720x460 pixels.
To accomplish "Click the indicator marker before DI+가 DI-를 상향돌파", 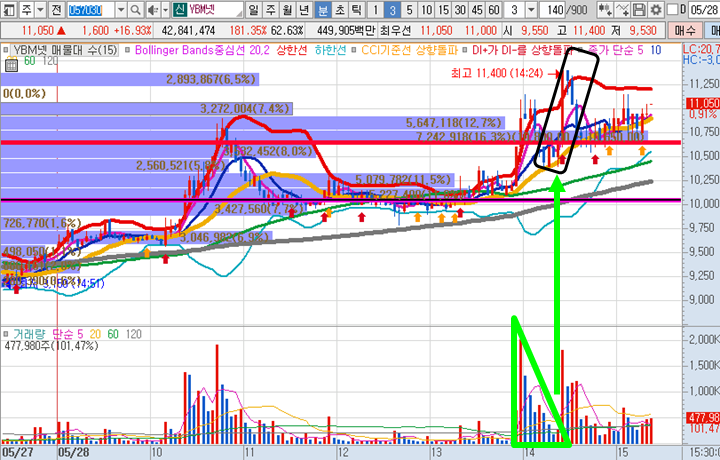I will coord(465,50).
